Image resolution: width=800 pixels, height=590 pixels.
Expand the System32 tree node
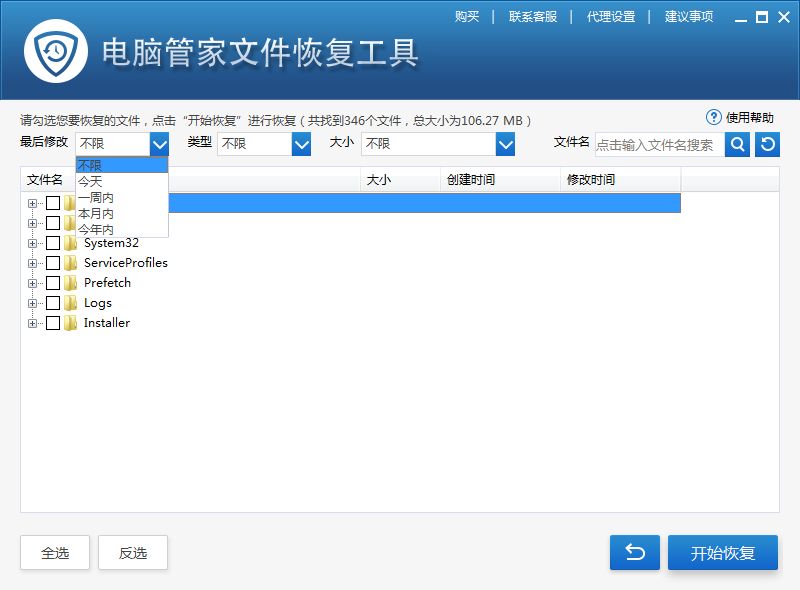tap(32, 243)
